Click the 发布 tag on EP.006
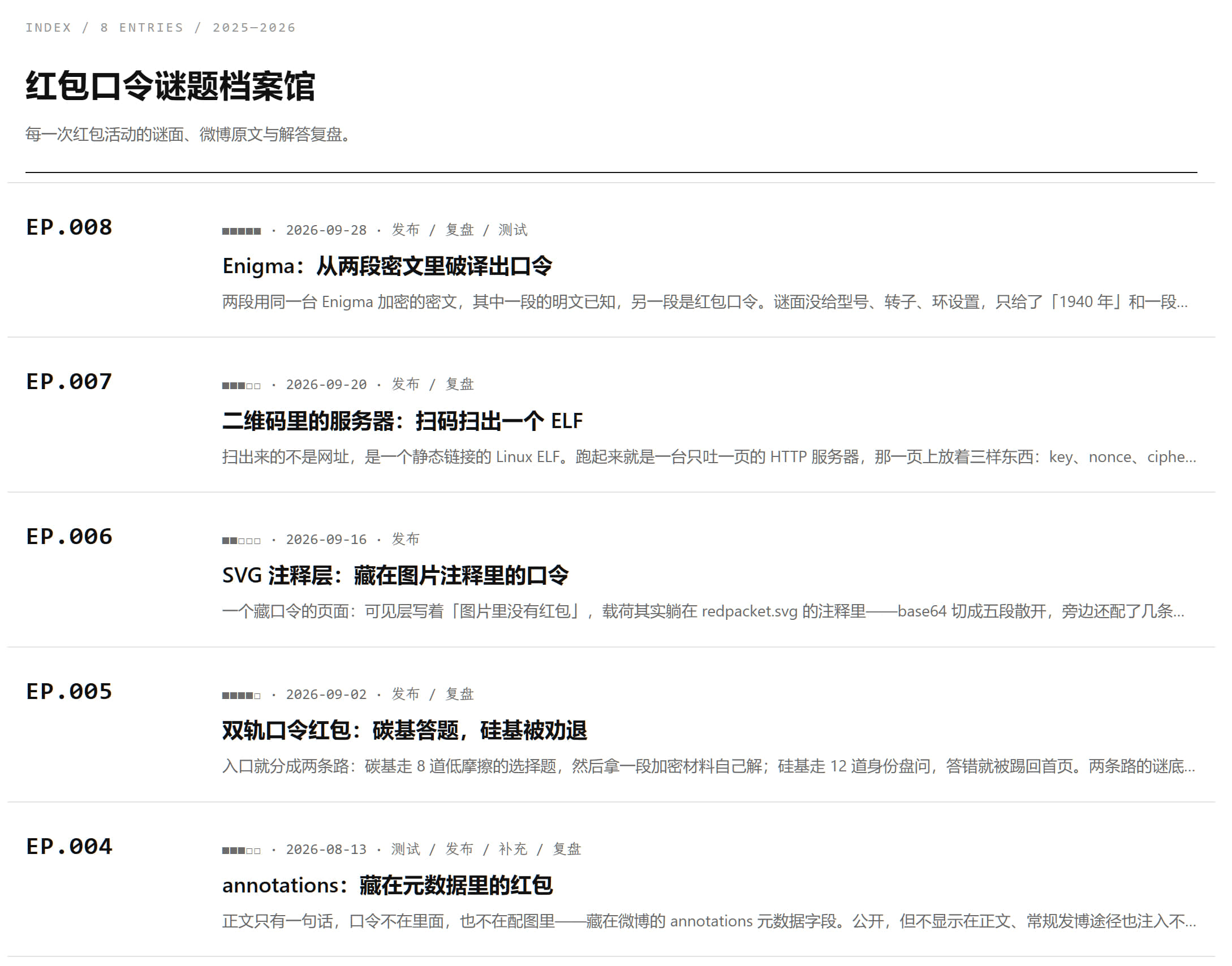 point(406,540)
